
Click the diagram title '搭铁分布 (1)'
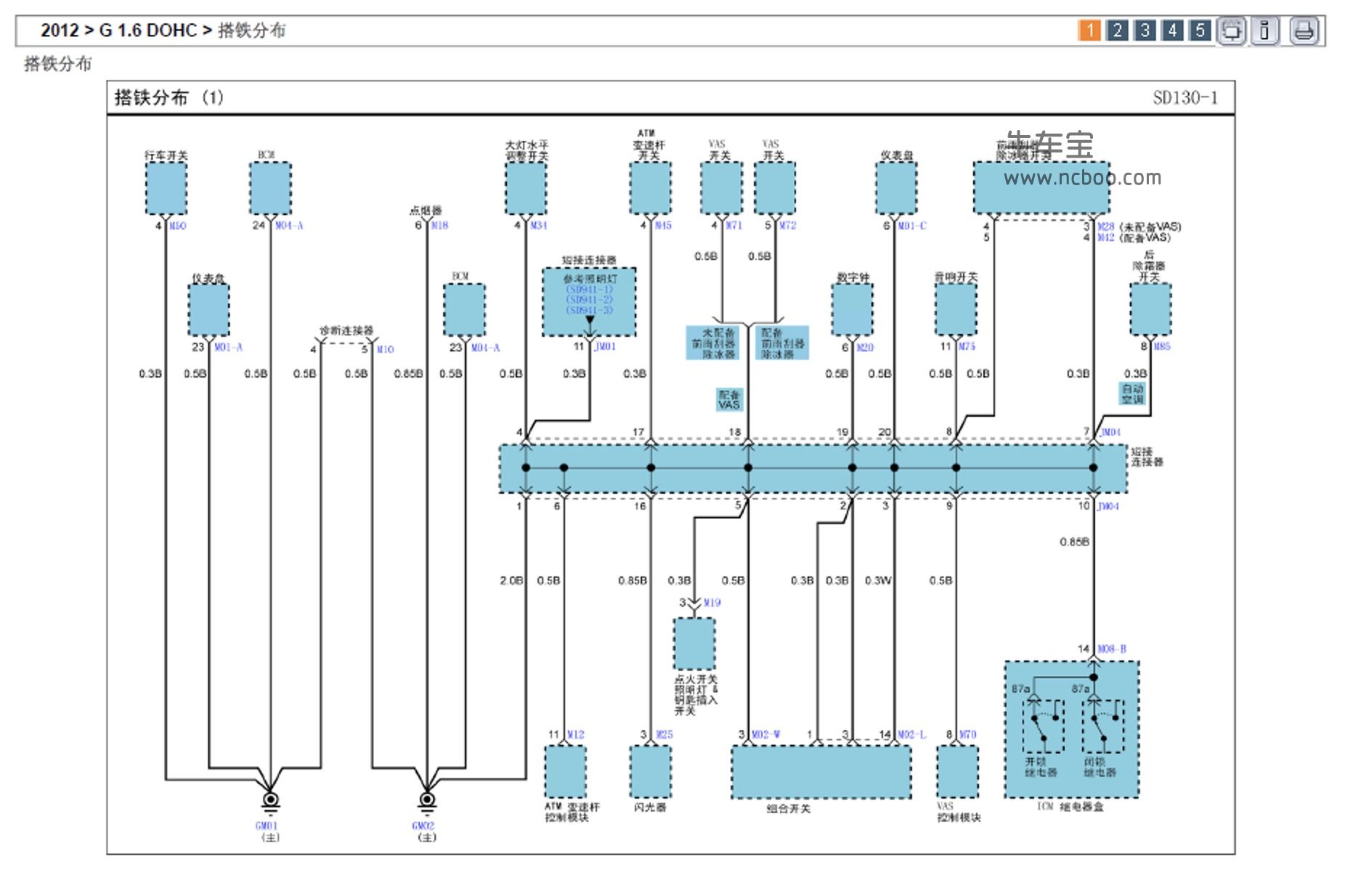pyautogui.click(x=168, y=97)
